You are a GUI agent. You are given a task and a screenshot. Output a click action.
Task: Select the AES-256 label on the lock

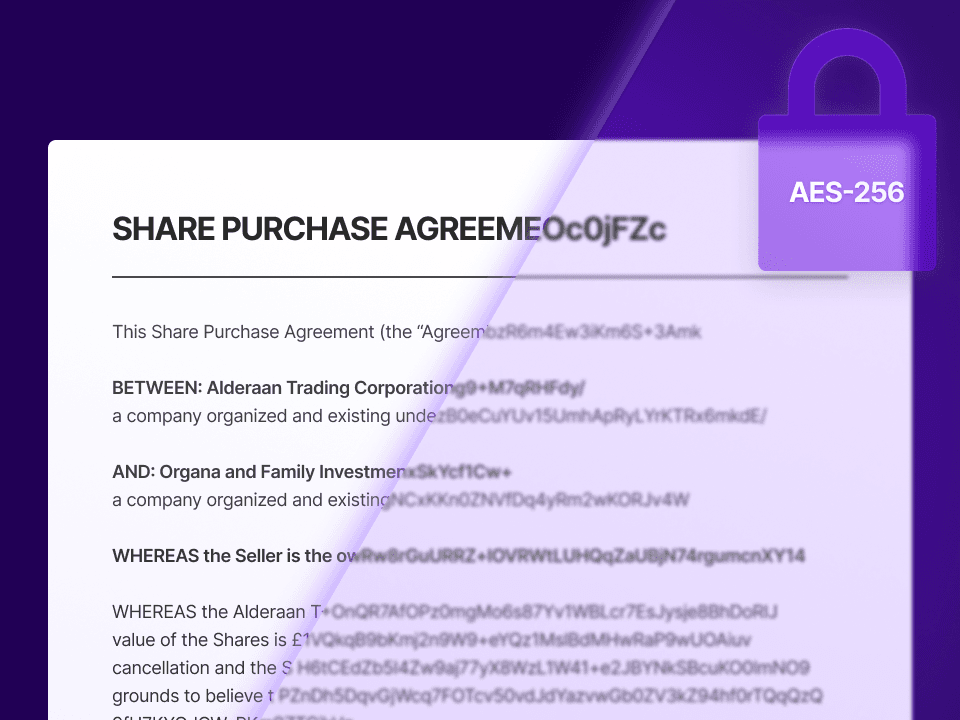[x=846, y=192]
